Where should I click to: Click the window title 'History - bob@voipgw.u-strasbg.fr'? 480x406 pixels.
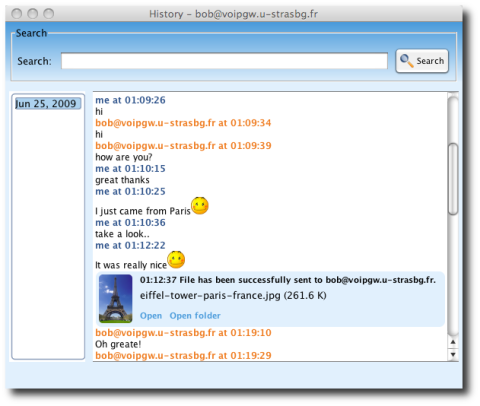tap(233, 14)
